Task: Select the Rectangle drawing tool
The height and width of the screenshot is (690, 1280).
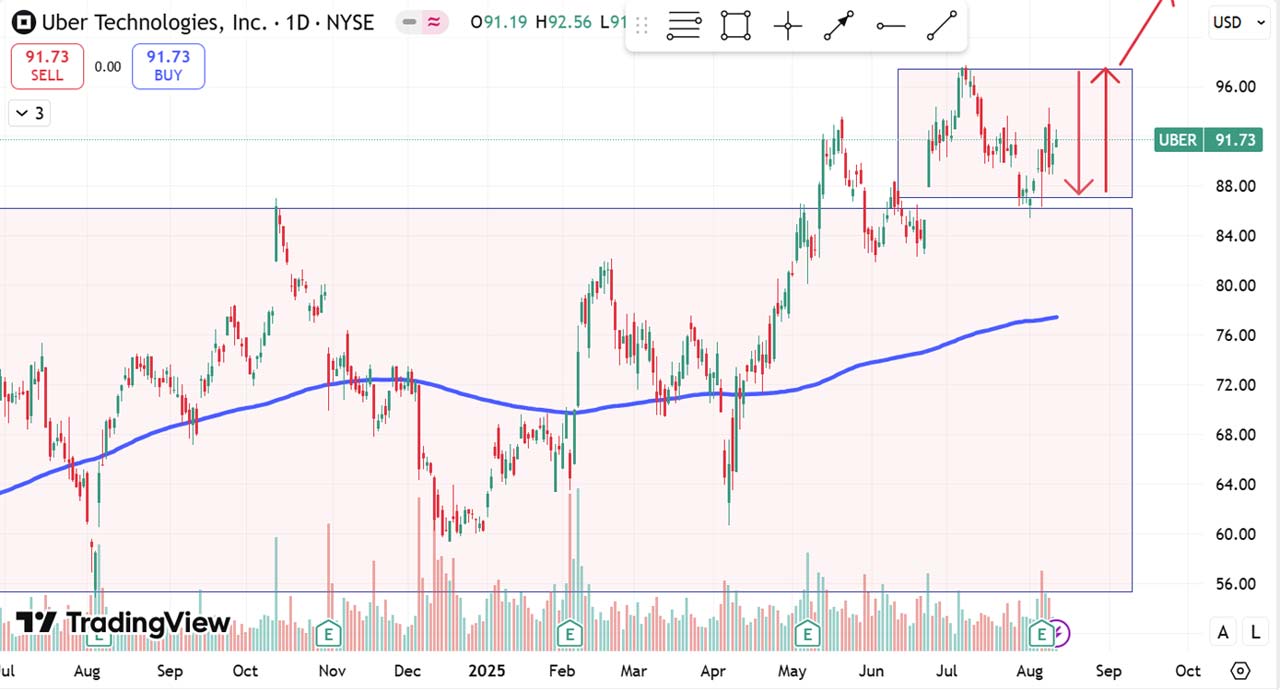Action: coord(736,26)
